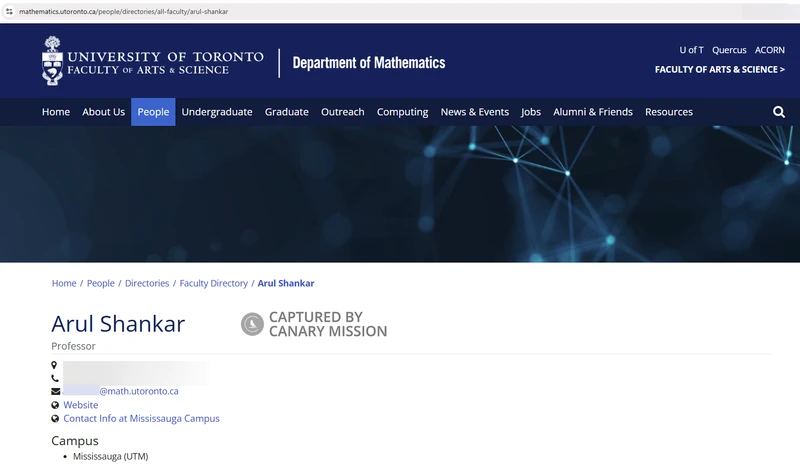
Task: Open the People menu item
Action: [x=153, y=112]
